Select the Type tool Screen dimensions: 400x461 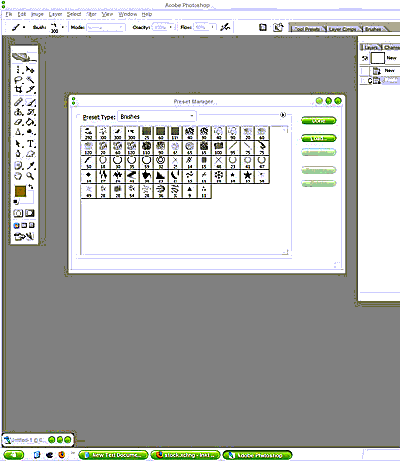click(30, 144)
